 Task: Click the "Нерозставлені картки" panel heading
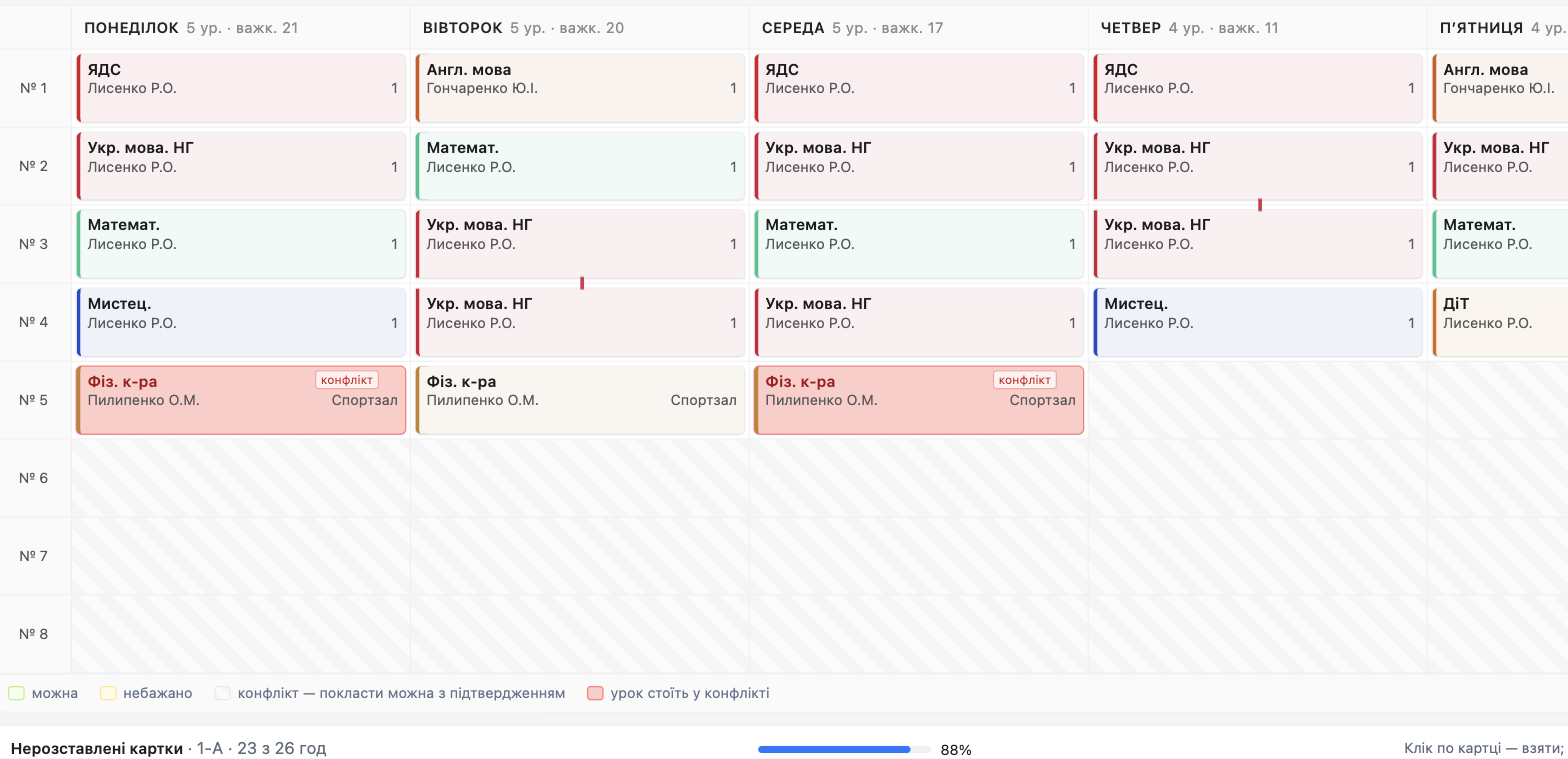point(97,749)
